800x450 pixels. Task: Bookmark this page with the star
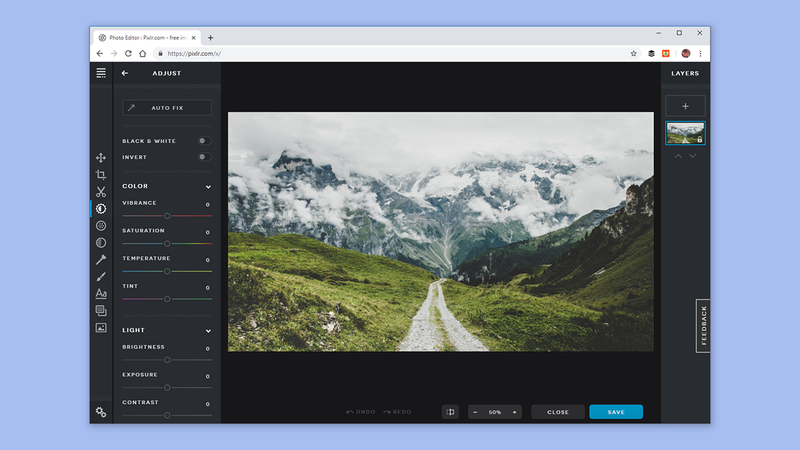click(x=634, y=53)
